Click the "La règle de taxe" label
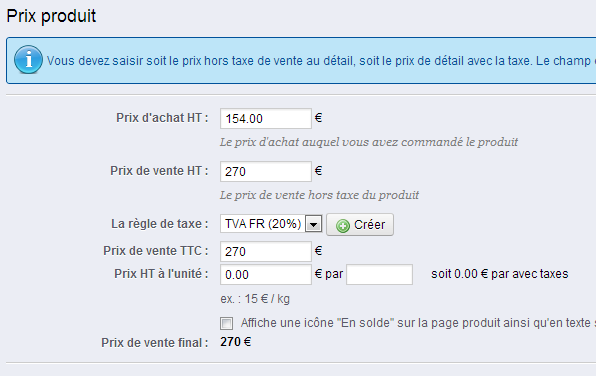The image size is (596, 376). pos(159,224)
